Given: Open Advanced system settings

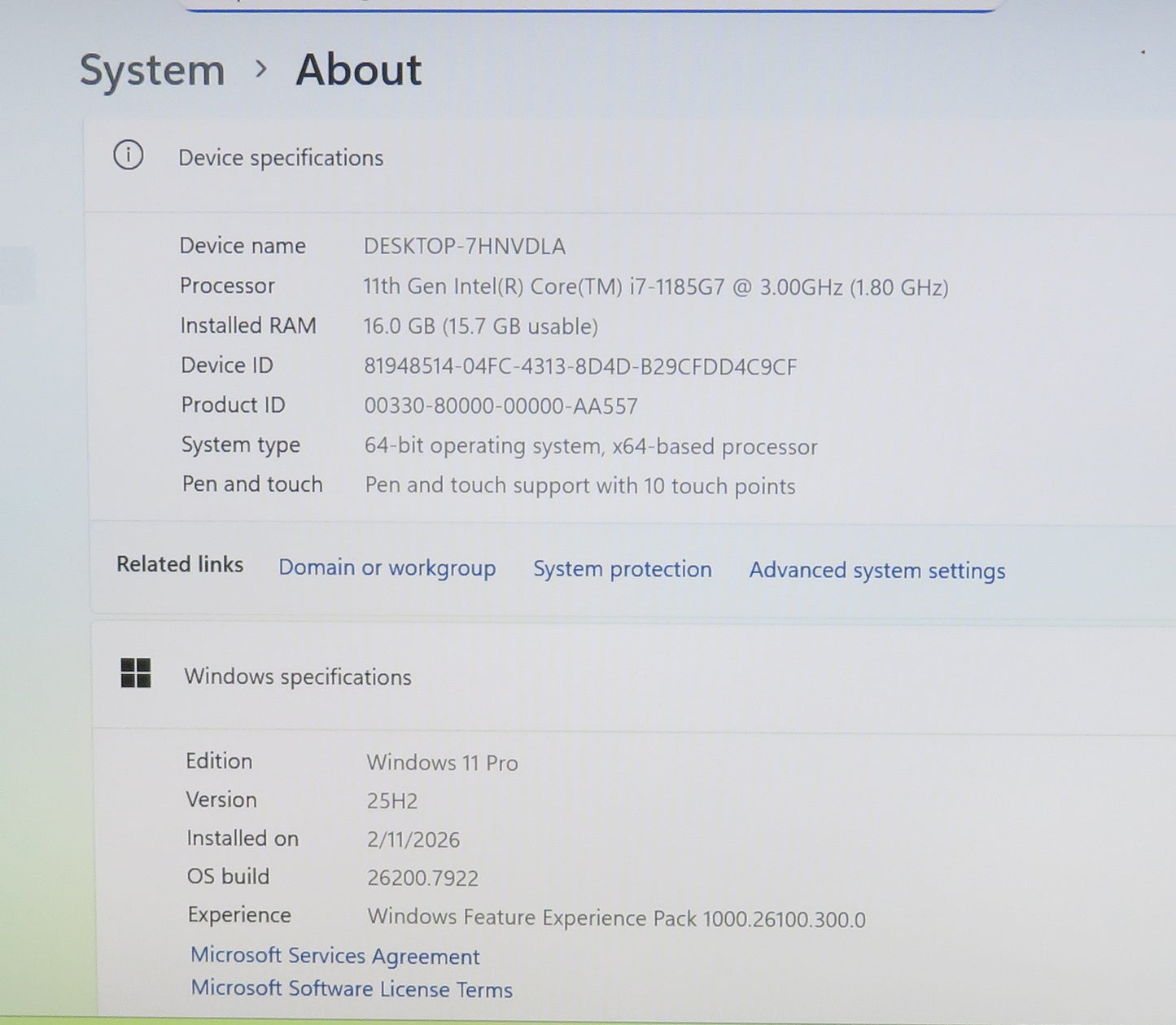Looking at the screenshot, I should coord(877,571).
